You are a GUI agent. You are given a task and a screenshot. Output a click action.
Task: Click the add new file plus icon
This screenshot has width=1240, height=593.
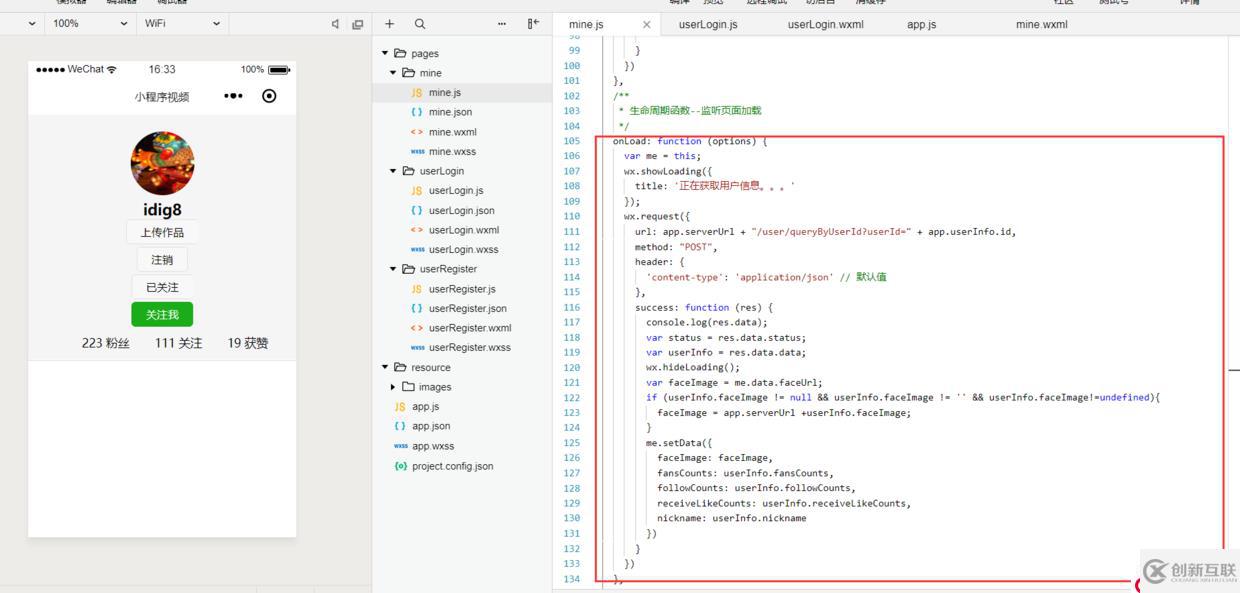click(390, 24)
